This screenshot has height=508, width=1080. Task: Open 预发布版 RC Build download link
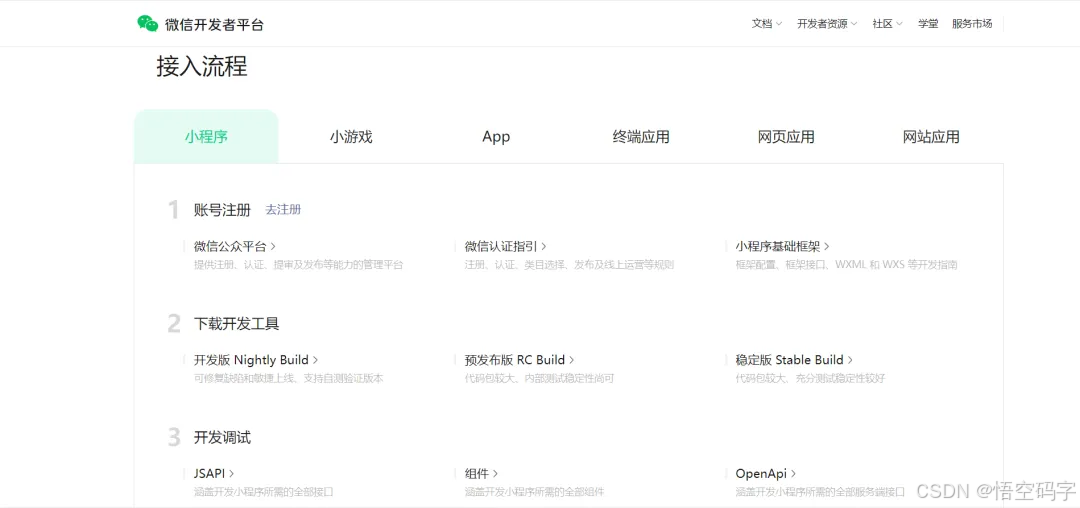pos(519,359)
